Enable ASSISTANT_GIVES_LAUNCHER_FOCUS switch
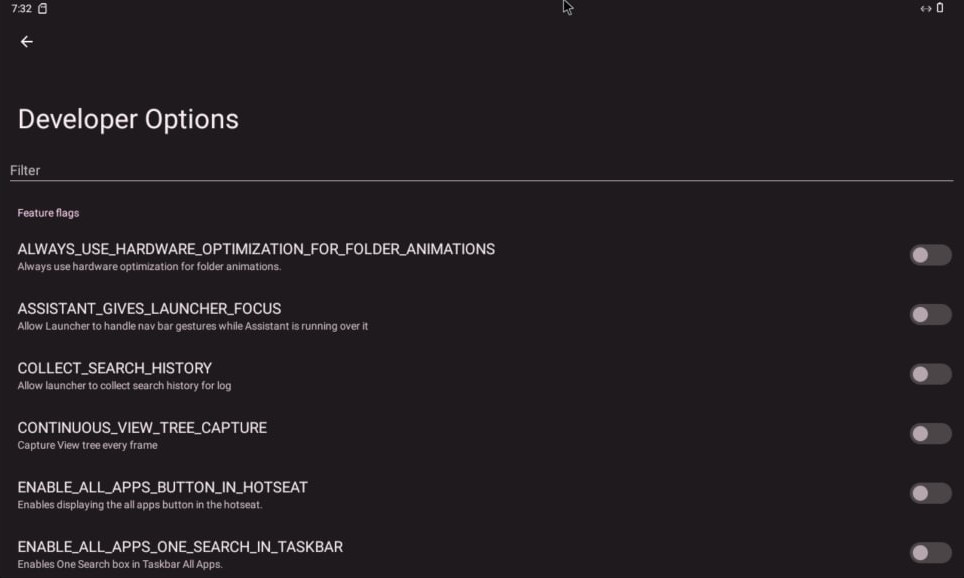The height and width of the screenshot is (578, 964). [930, 315]
